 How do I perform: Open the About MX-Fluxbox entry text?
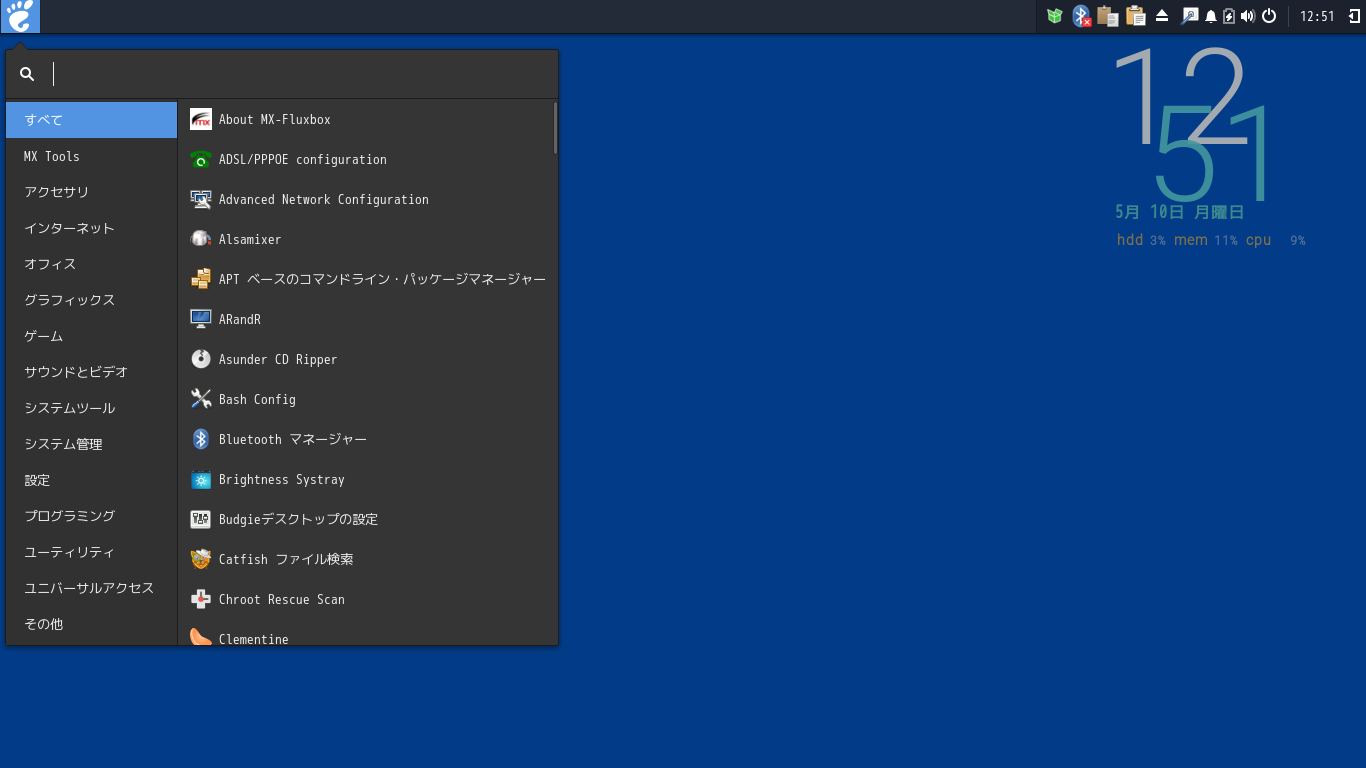(275, 119)
